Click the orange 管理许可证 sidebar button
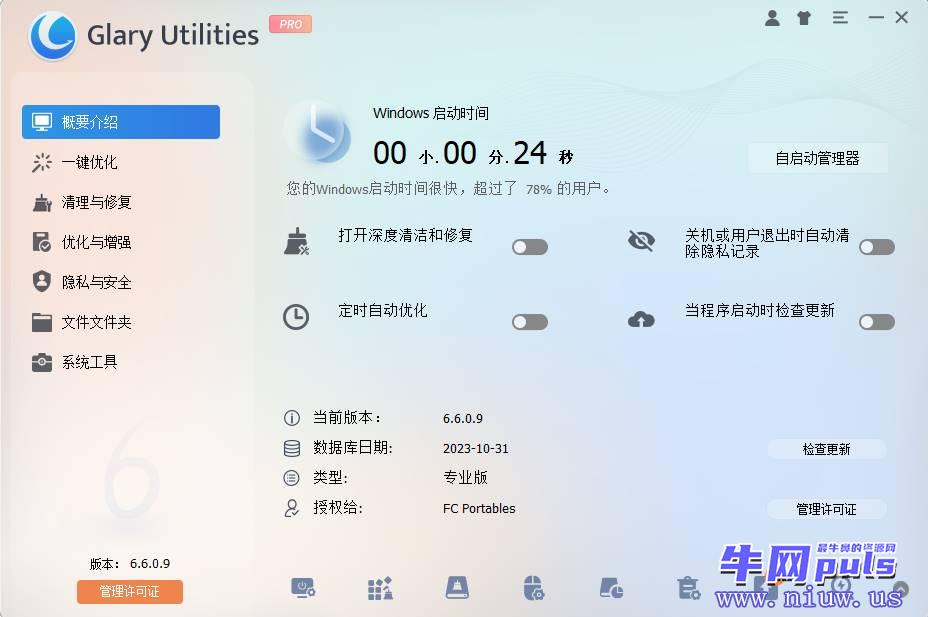The width and height of the screenshot is (928, 617). (130, 591)
